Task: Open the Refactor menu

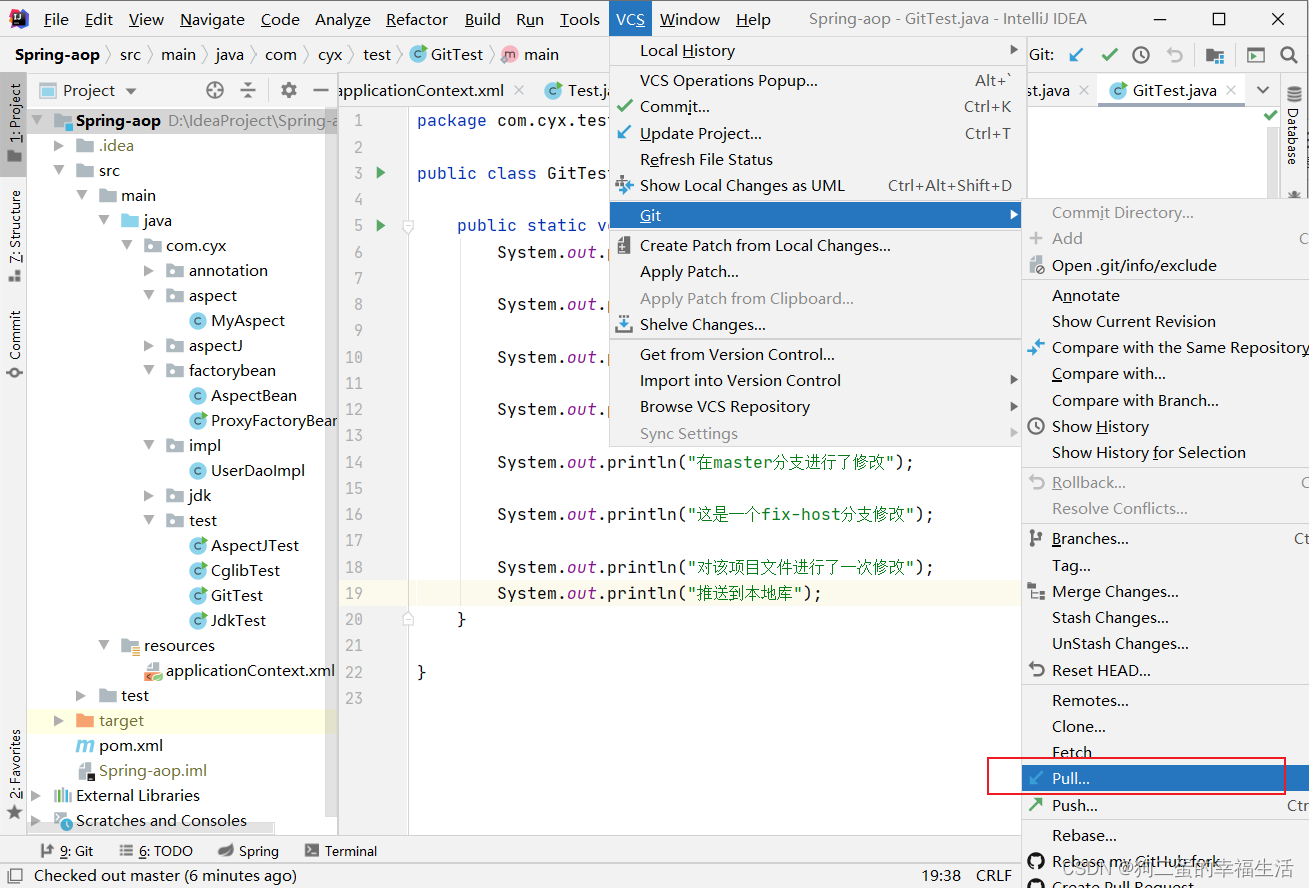Action: pos(417,19)
